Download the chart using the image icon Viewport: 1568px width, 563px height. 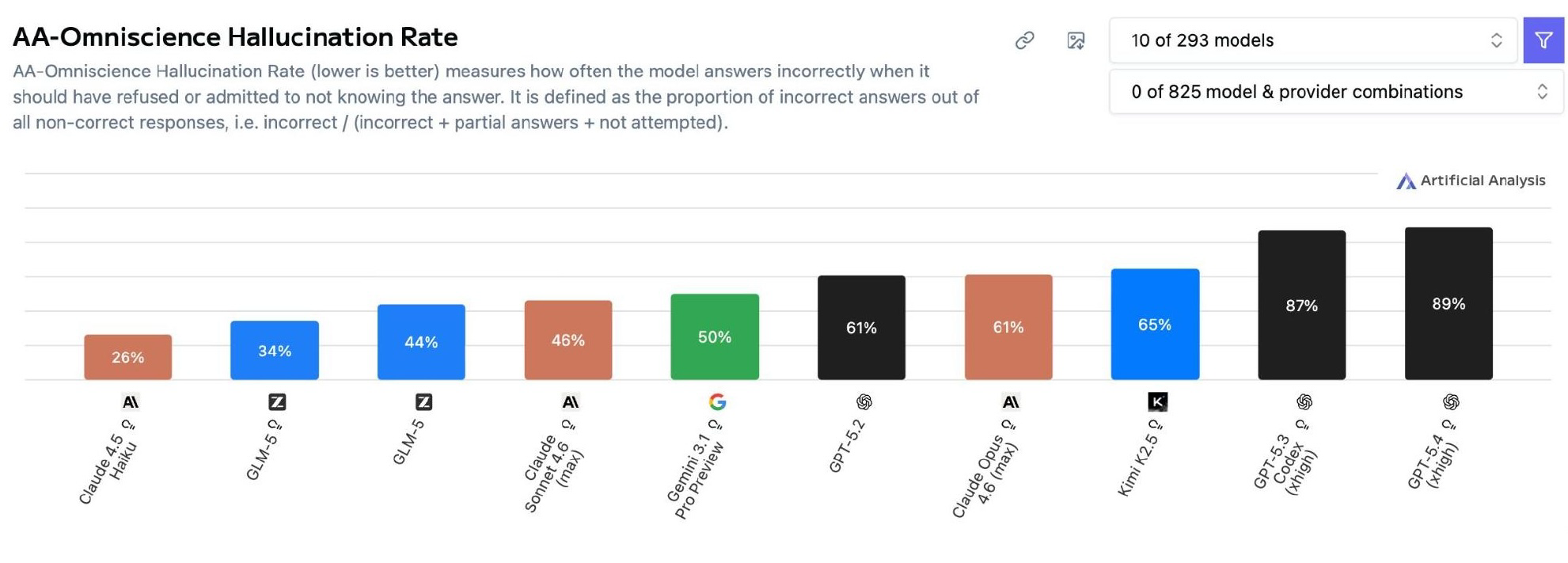[1076, 40]
